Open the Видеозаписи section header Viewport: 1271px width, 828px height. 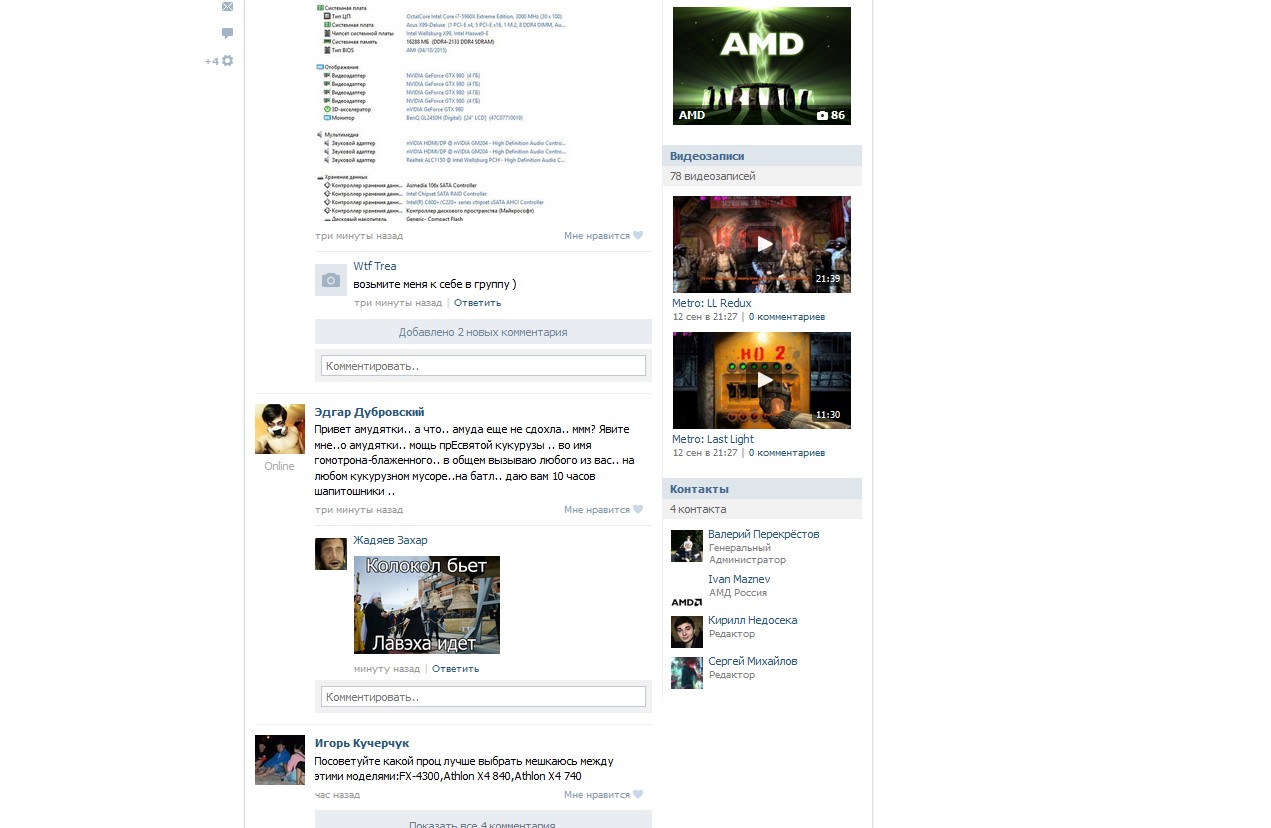707,156
